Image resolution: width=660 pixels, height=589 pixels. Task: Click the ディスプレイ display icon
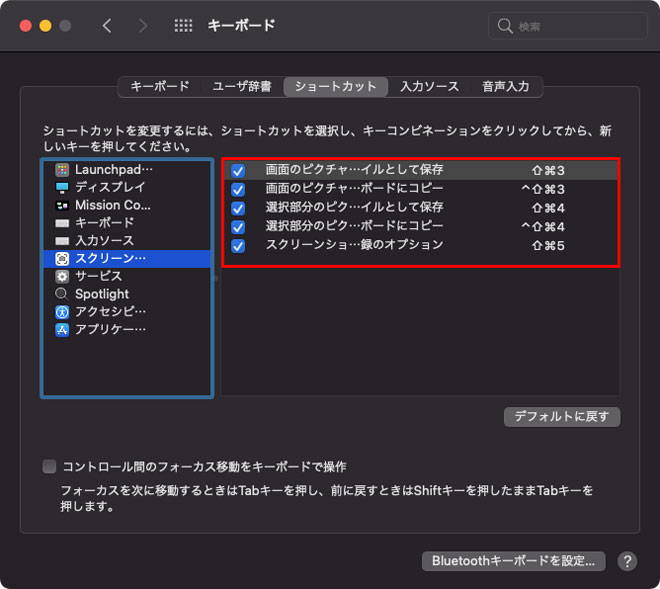coord(62,187)
